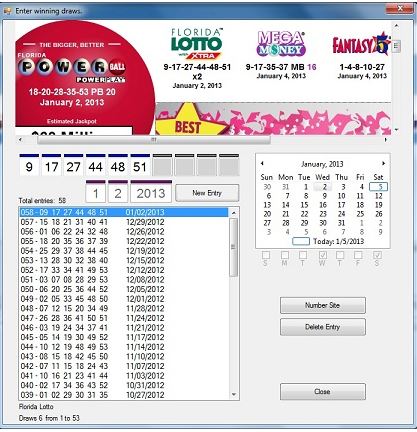Click the number field showing 44

96,165
